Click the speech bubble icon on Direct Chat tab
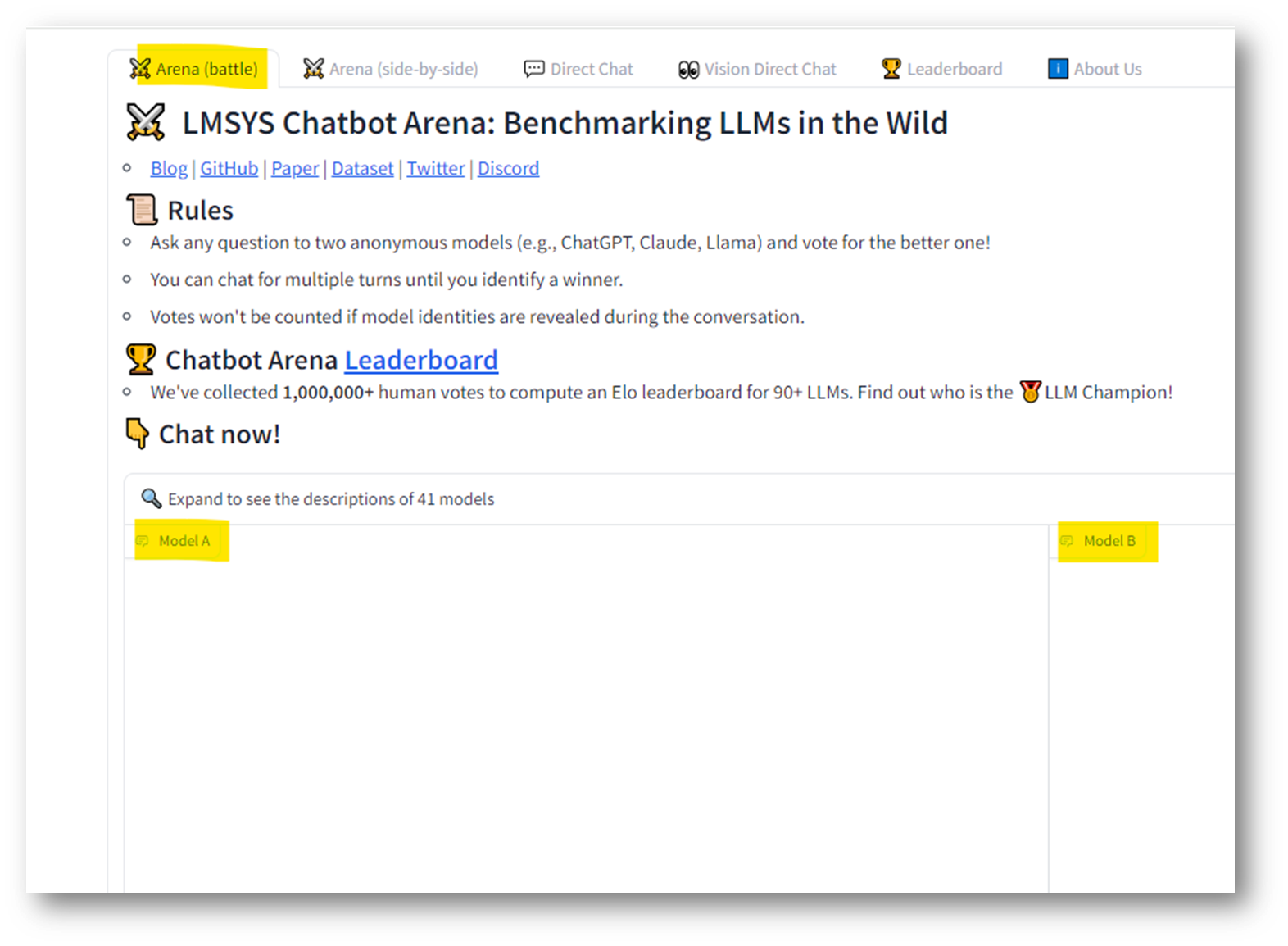The width and height of the screenshot is (1288, 946). [534, 69]
